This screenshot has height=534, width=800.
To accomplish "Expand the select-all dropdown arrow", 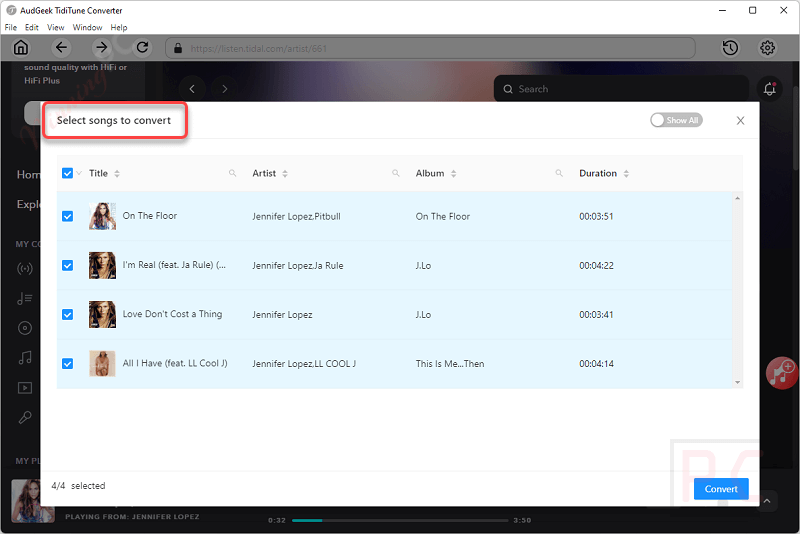I will tap(79, 173).
